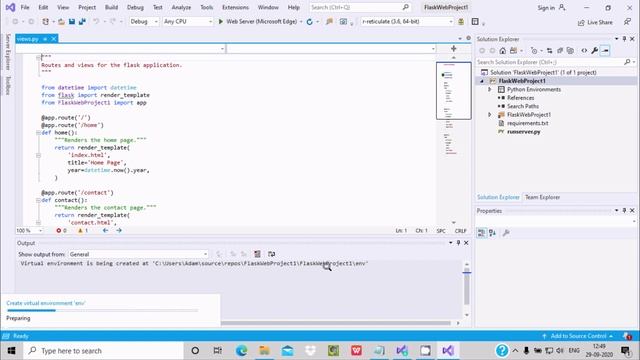Click the Live Share icon

pyautogui.click(x=581, y=22)
